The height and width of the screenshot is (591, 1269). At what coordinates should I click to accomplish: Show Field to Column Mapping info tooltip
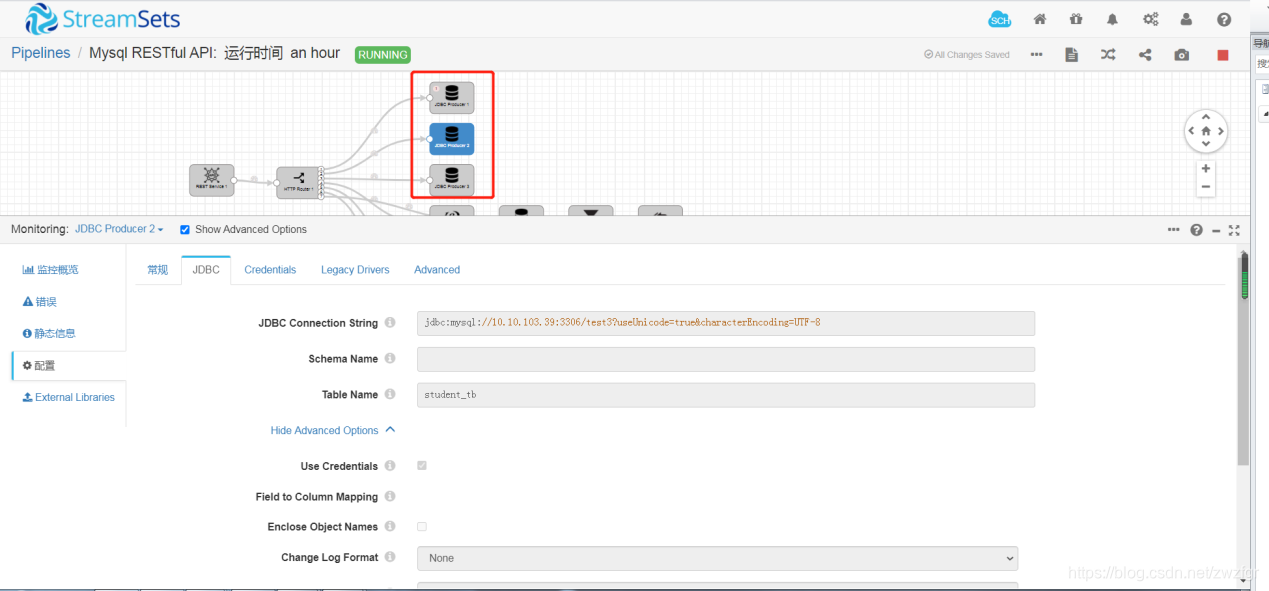pyautogui.click(x=390, y=496)
